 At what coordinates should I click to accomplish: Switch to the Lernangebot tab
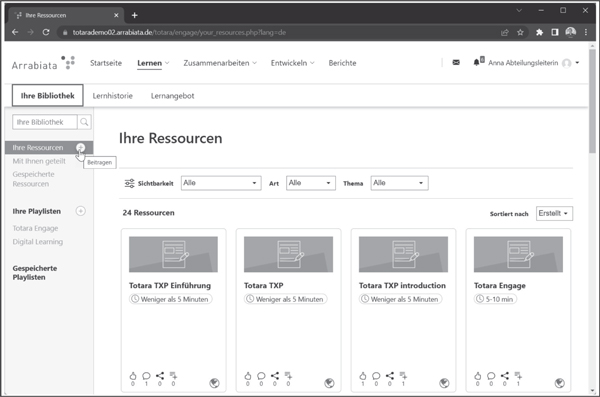point(173,96)
